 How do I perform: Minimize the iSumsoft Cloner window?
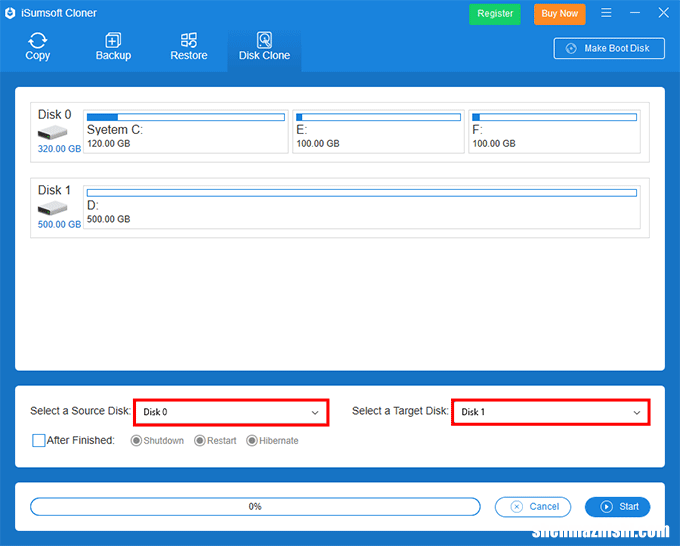coord(635,13)
